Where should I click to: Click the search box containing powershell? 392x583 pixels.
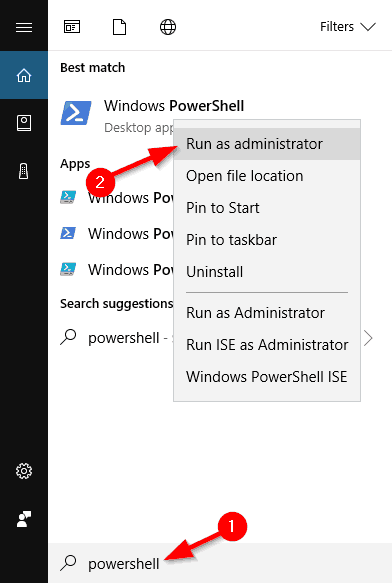pyautogui.click(x=220, y=563)
